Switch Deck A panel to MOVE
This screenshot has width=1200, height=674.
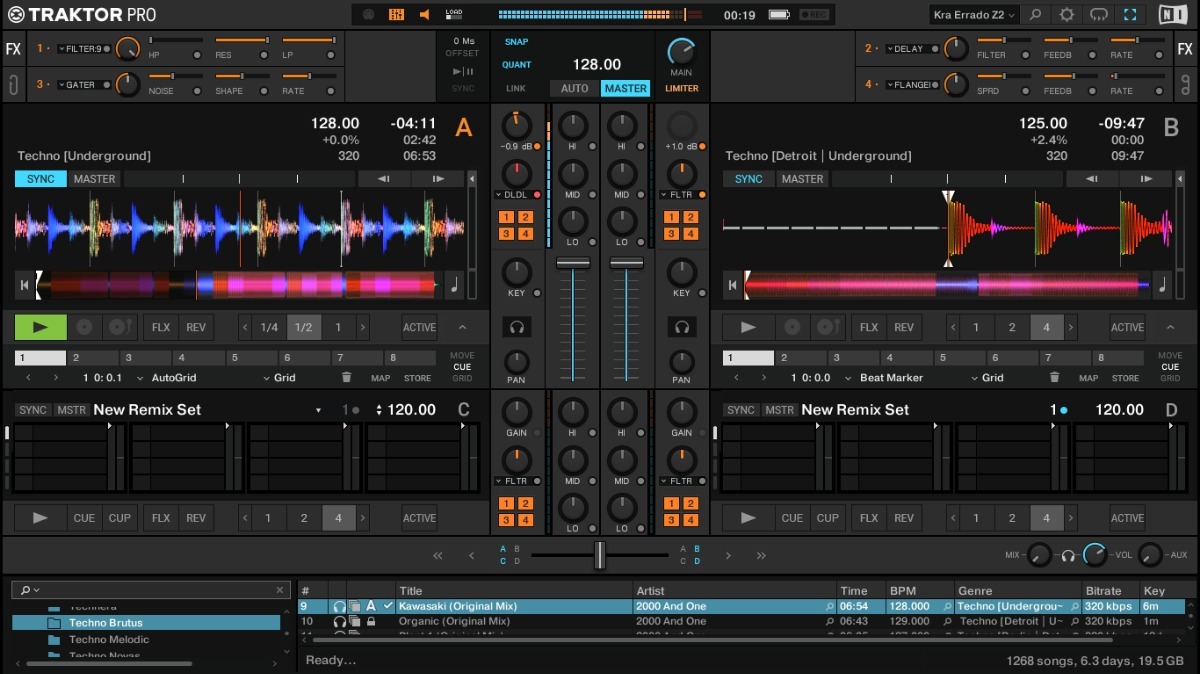click(462, 356)
